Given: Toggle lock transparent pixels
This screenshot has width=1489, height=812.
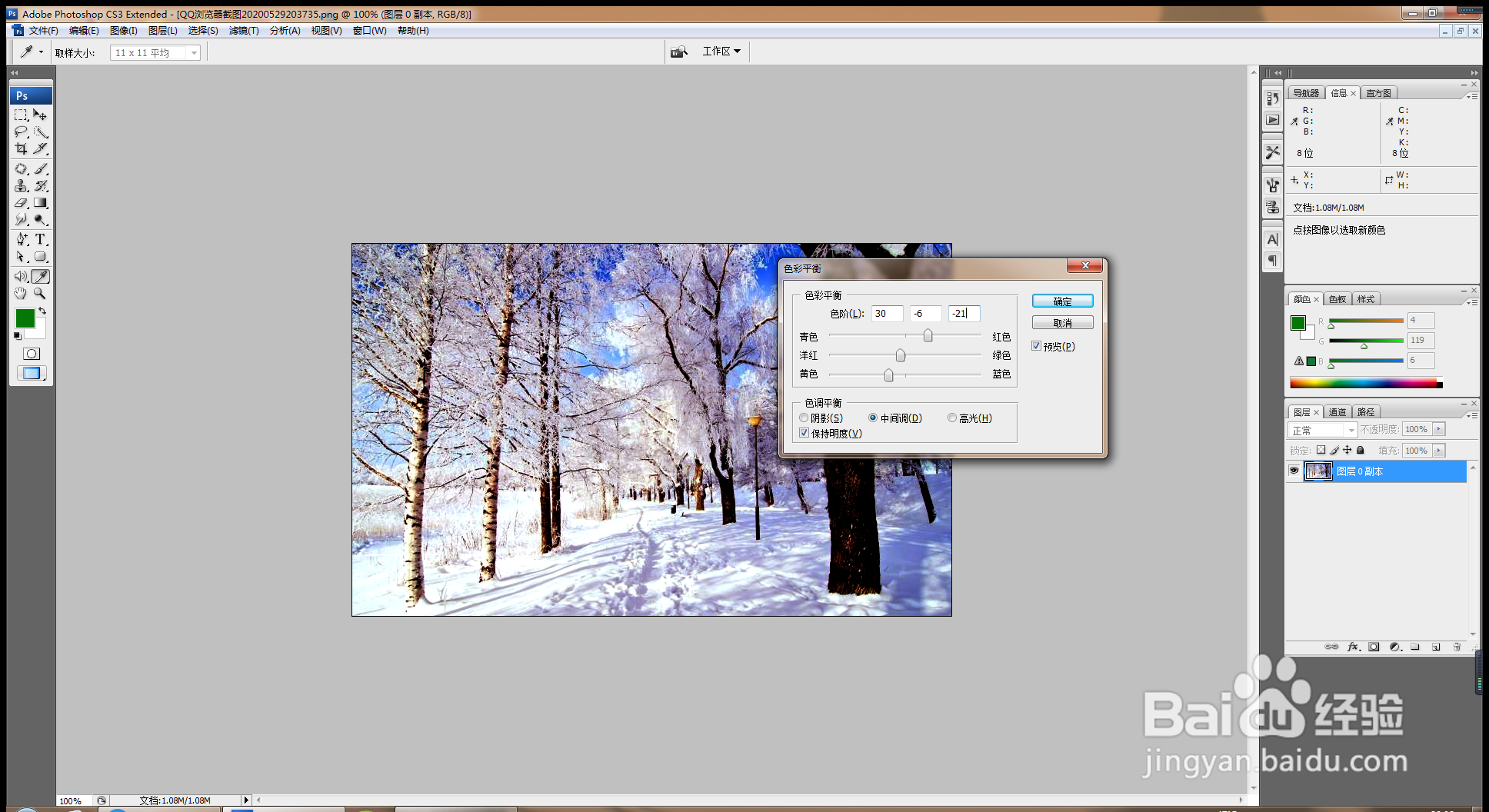Looking at the screenshot, I should pos(1321,450).
